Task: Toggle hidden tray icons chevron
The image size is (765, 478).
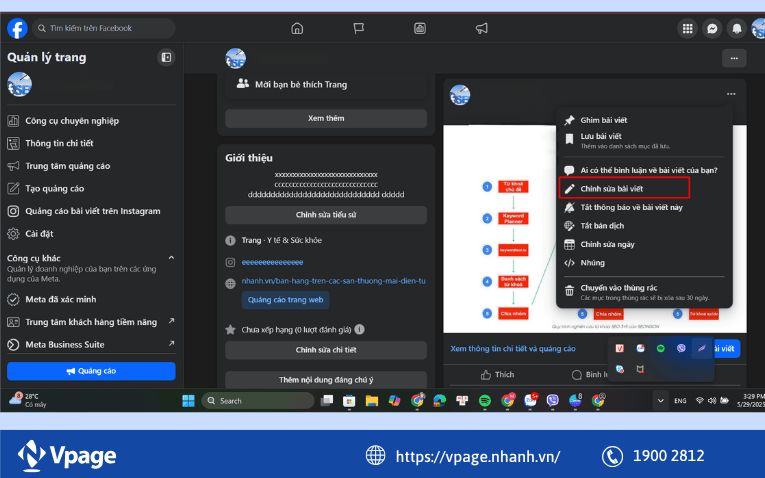Action: [660, 401]
